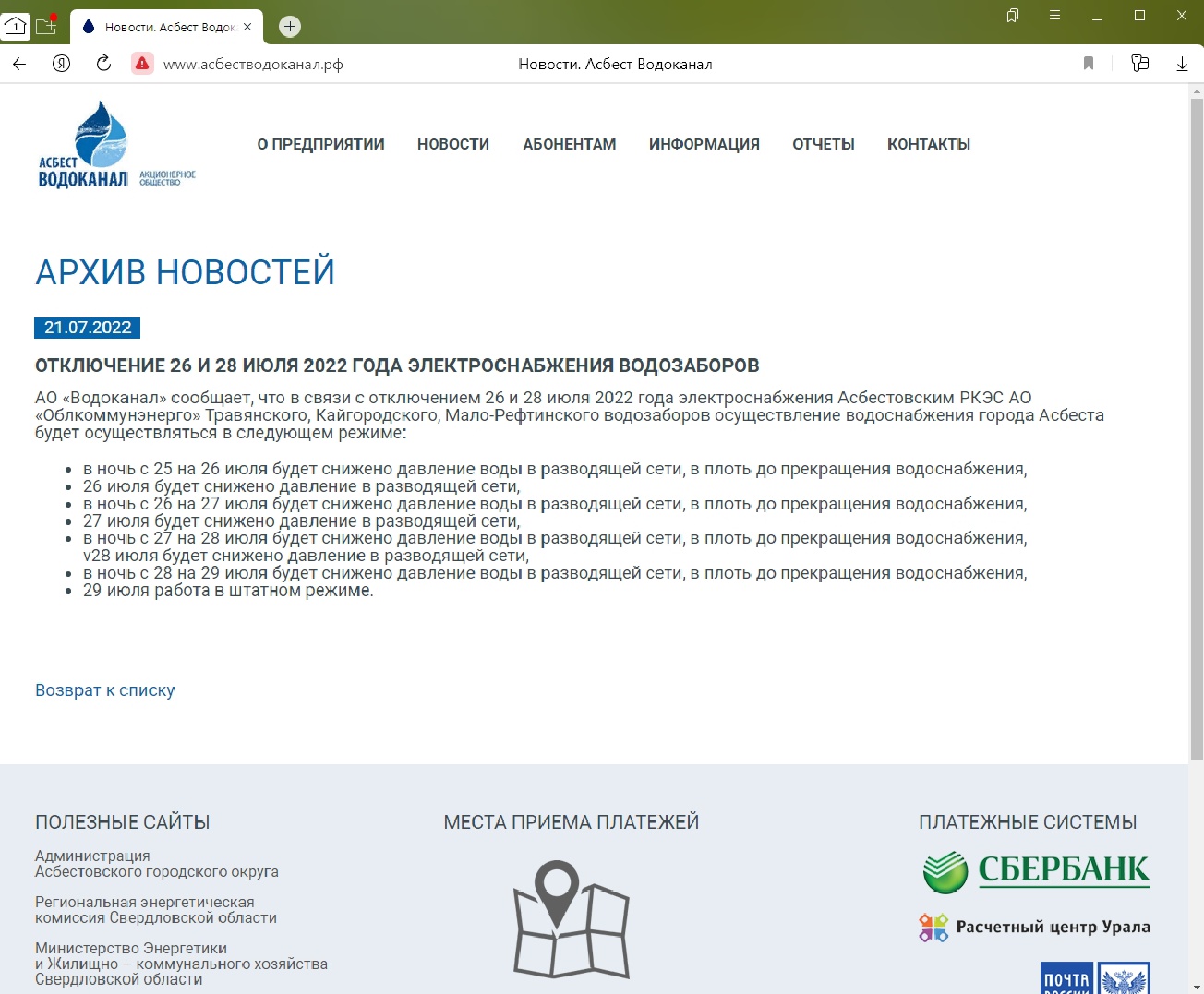The height and width of the screenshot is (994, 1204).
Task: Click the ПЛАТЕЖНЫЕ СИСТЕМЫ heading
Action: tap(1028, 822)
